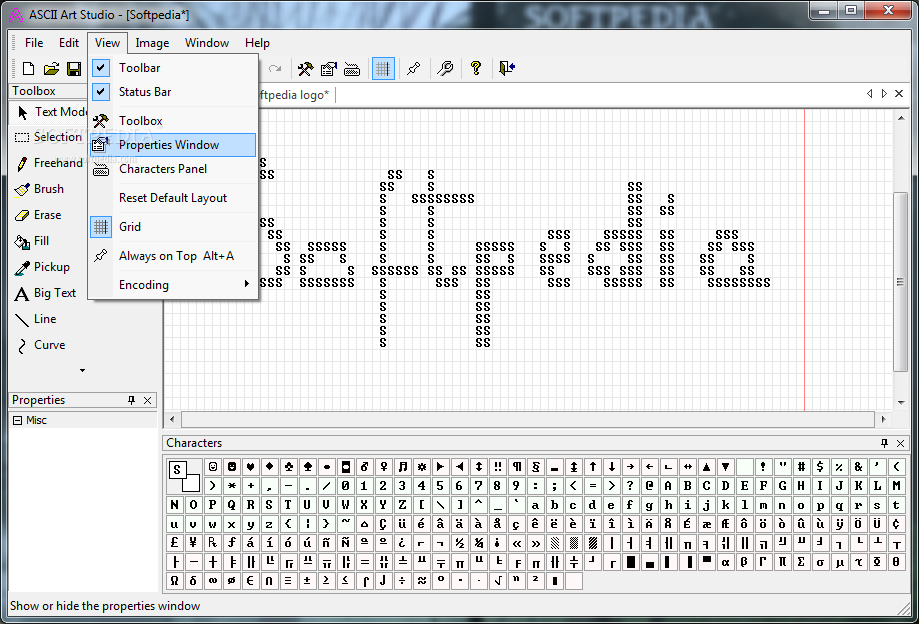Click the Properties Window icon in toolbar
The image size is (919, 624).
pos(329,69)
